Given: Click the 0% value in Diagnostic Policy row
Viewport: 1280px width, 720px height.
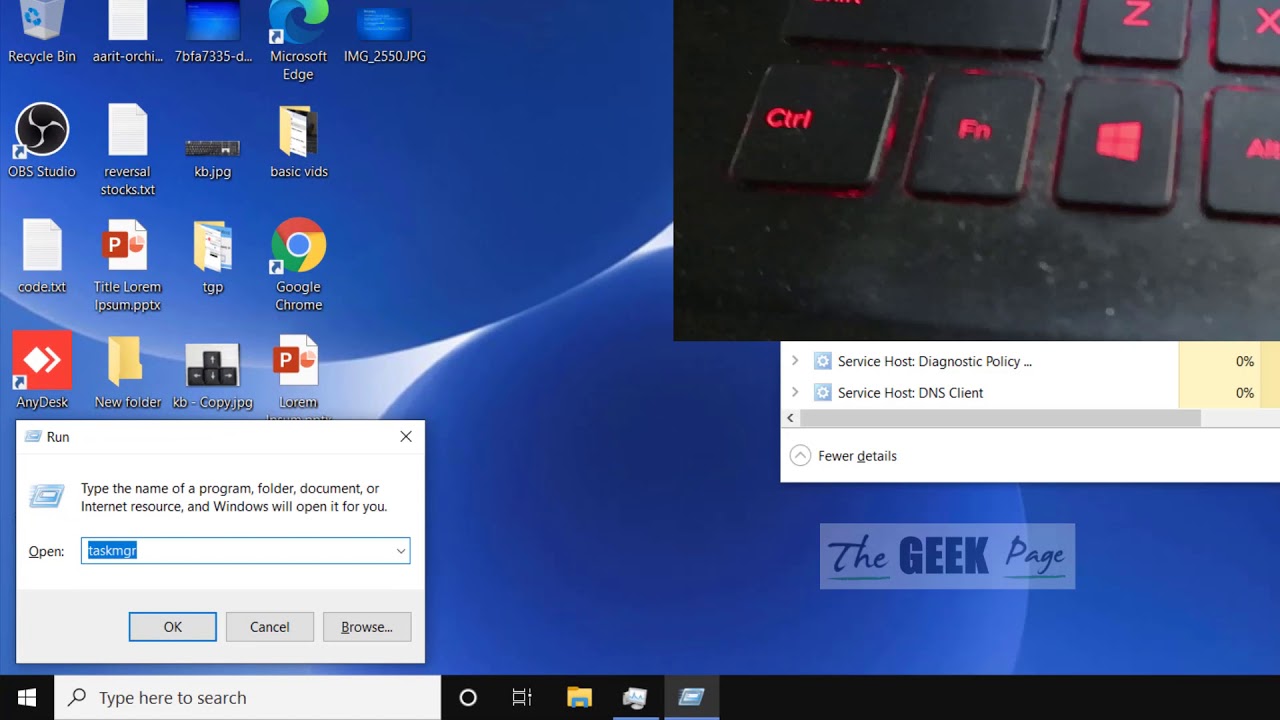Looking at the screenshot, I should coord(1244,362).
